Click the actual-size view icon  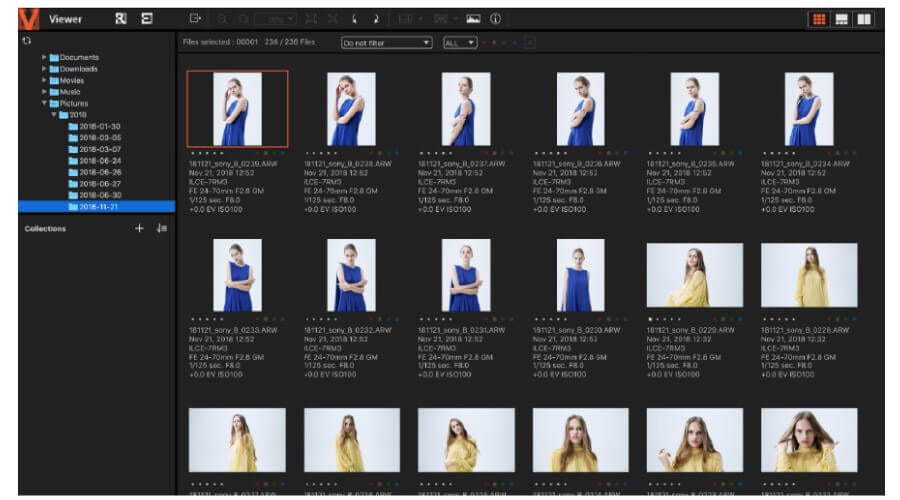coord(332,19)
